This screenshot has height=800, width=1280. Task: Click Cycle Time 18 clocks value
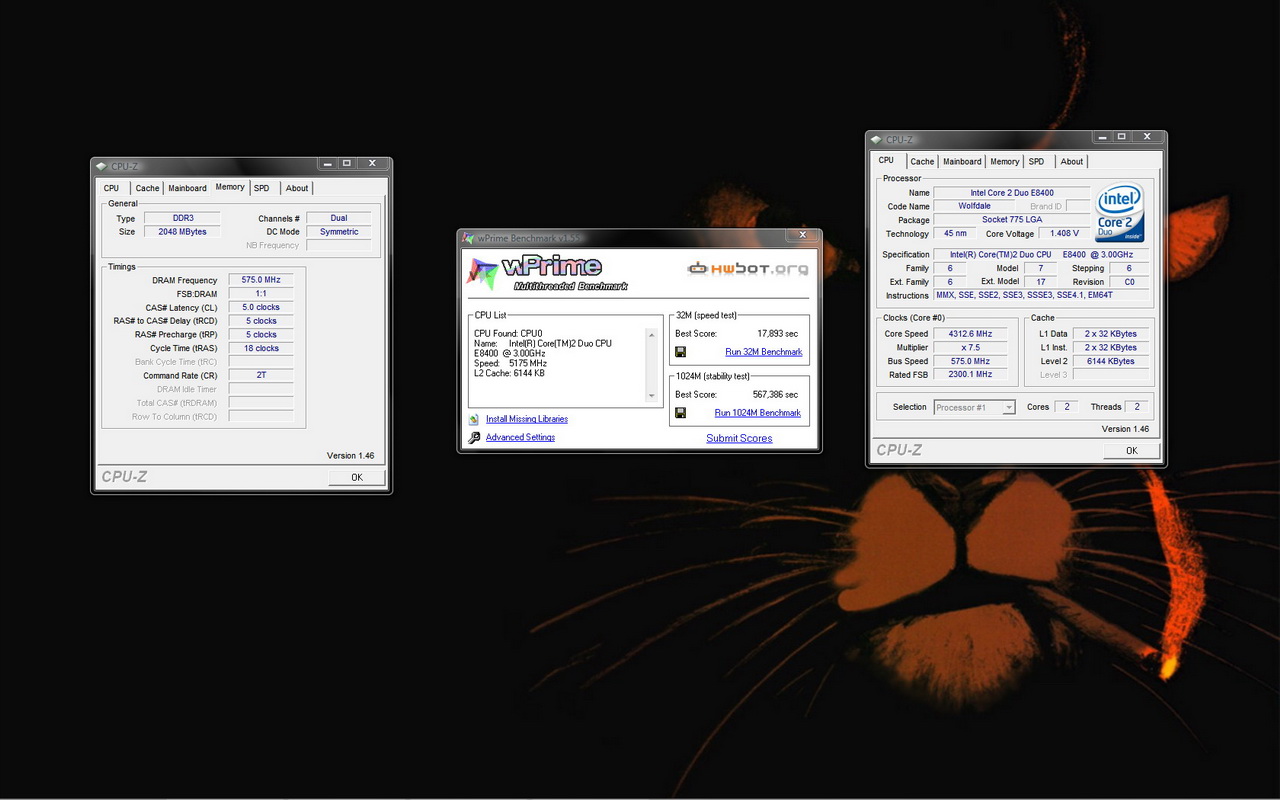pyautogui.click(x=261, y=348)
